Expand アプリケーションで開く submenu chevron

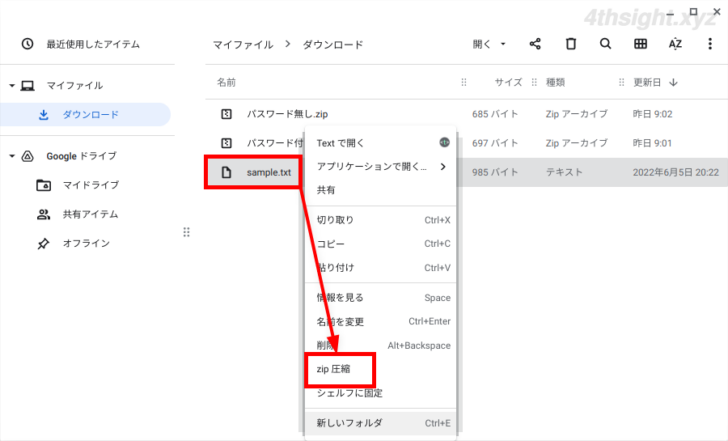(443, 166)
